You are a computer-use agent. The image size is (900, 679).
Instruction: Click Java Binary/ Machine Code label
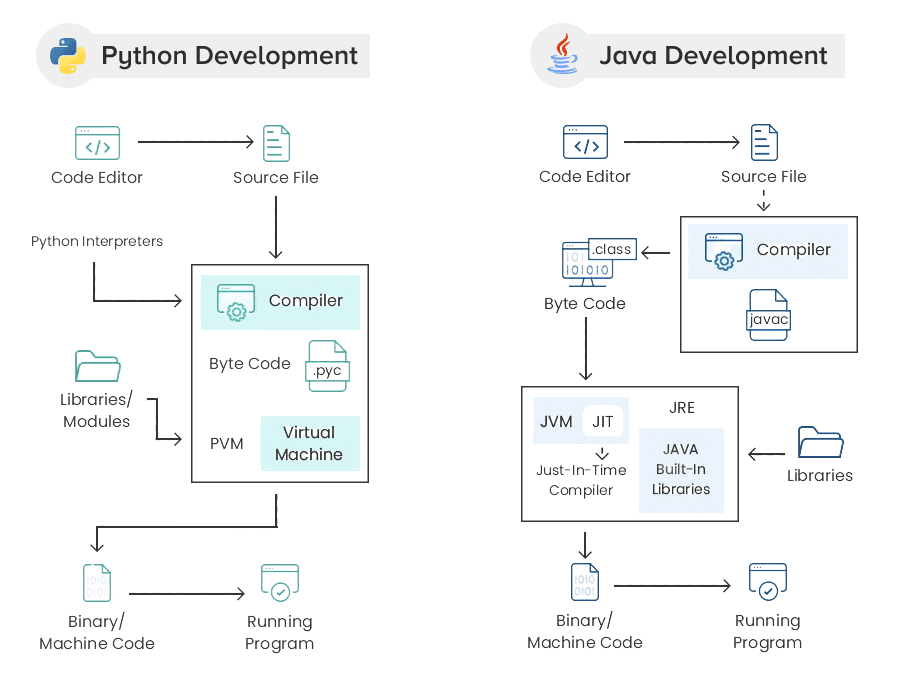(585, 631)
